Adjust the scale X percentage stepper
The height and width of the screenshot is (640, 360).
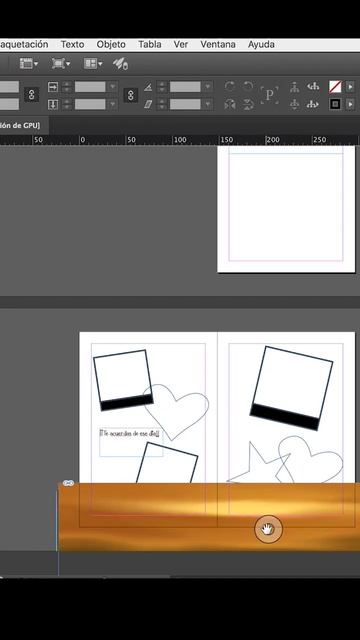coord(67,87)
